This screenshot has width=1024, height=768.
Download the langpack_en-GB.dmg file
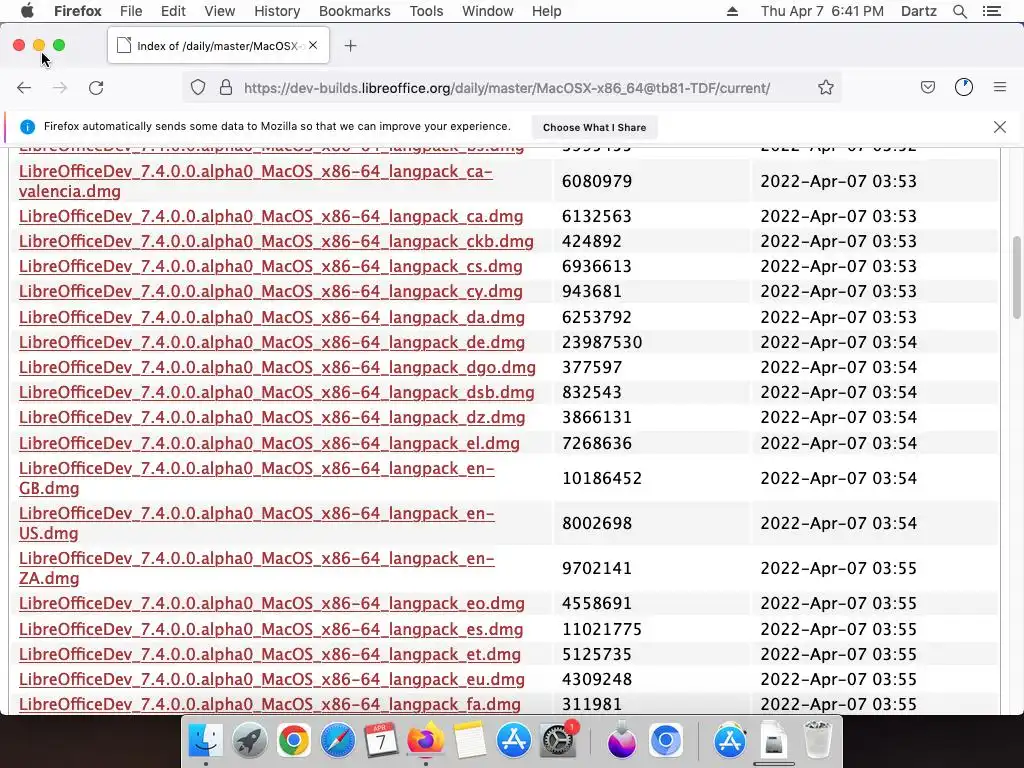pos(257,478)
